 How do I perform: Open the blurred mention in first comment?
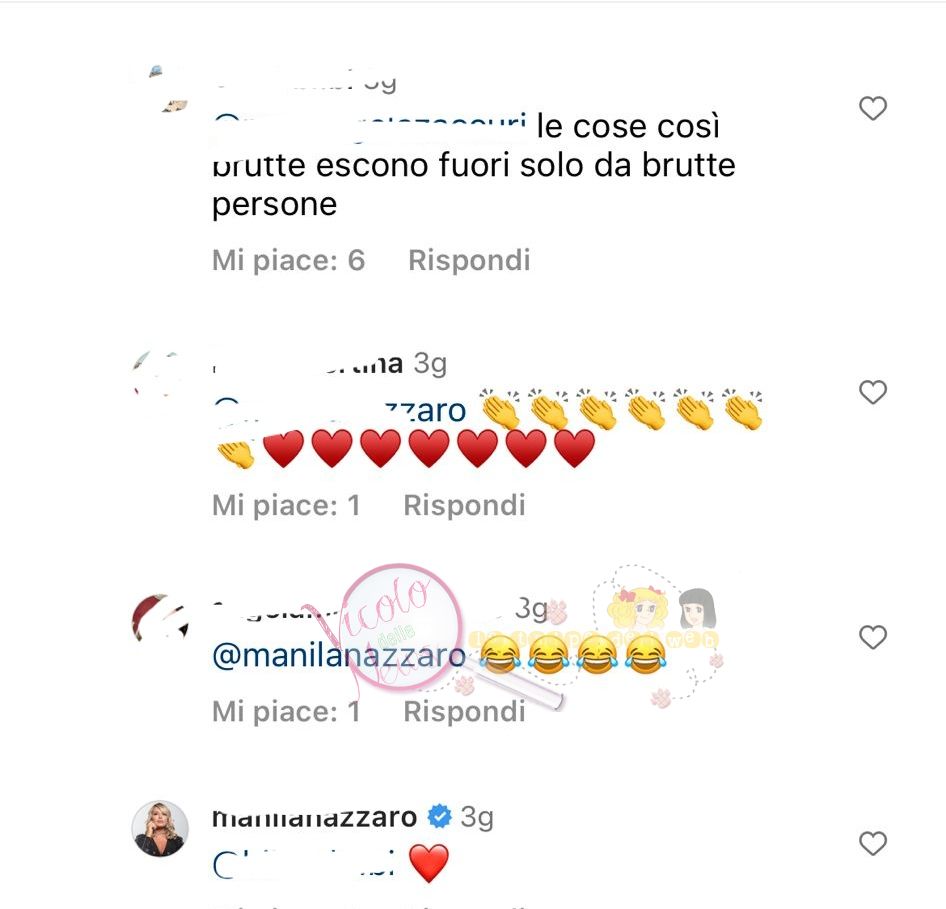point(369,127)
